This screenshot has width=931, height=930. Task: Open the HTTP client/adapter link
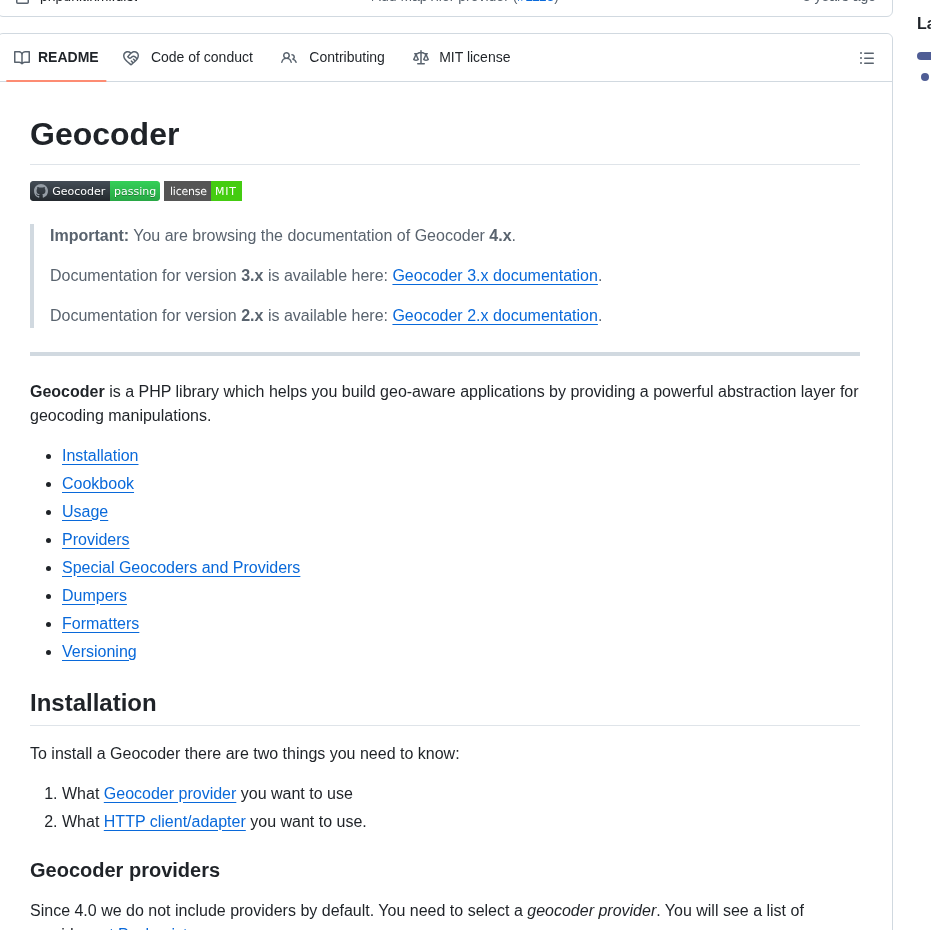pyautogui.click(x=174, y=821)
